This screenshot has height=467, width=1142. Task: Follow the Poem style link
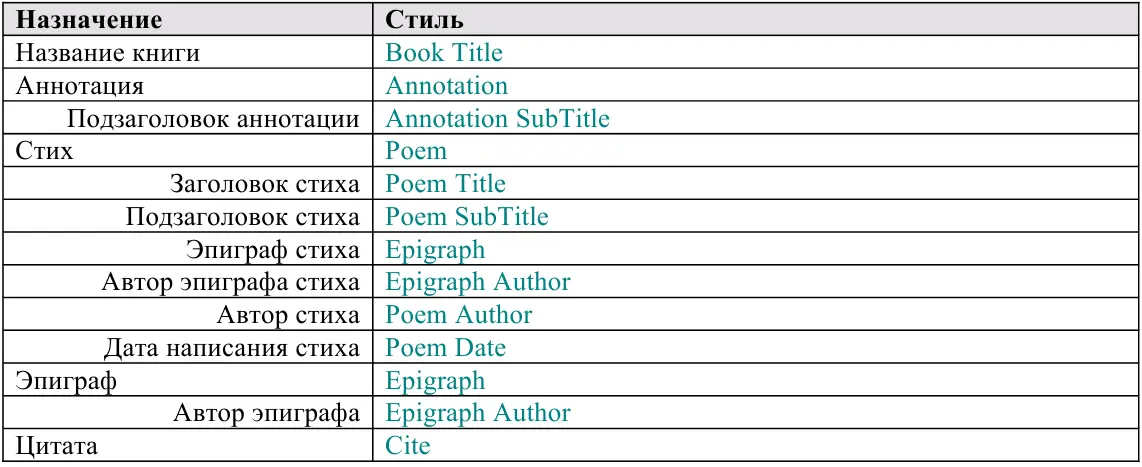416,152
